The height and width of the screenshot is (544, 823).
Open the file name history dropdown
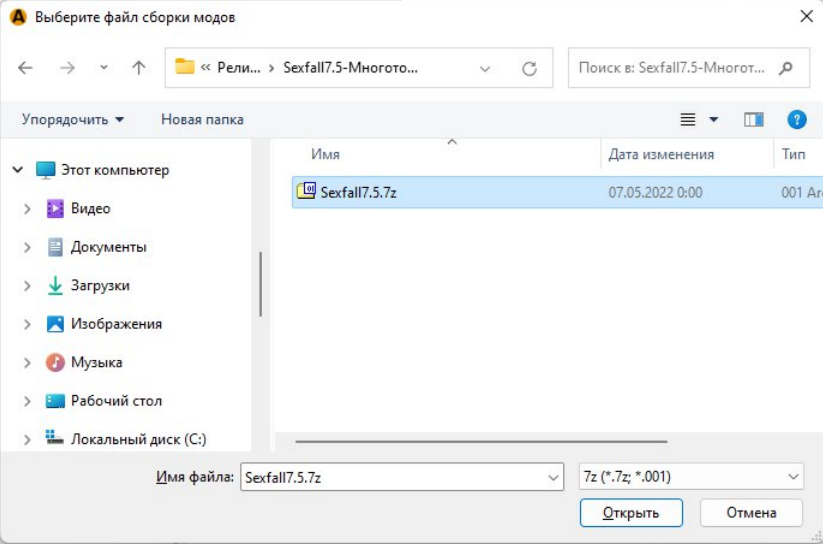tap(554, 478)
